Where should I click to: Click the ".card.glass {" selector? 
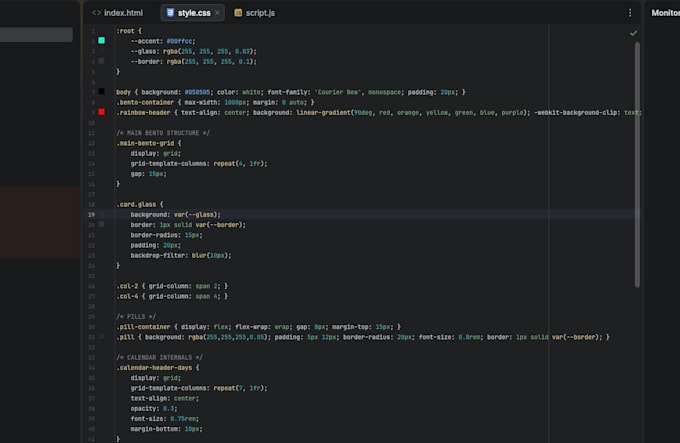(140, 205)
